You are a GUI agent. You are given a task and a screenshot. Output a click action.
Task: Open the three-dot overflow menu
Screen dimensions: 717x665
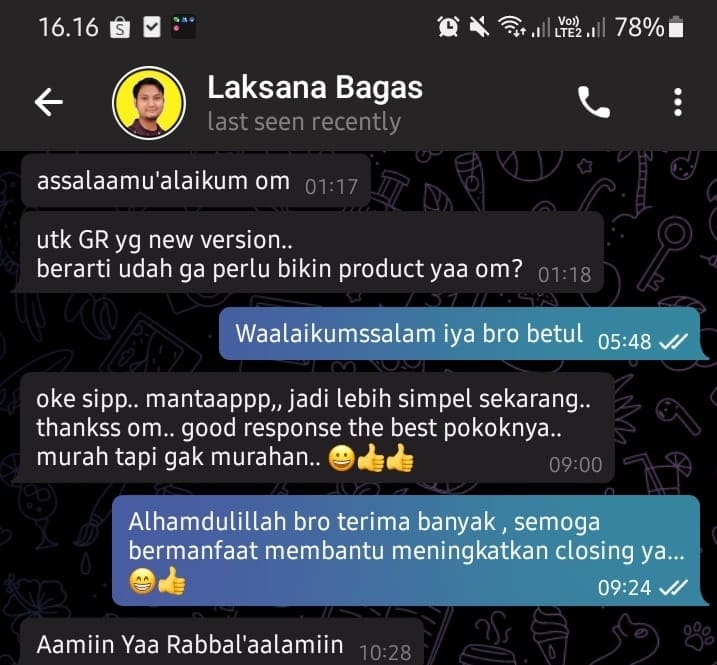678,102
